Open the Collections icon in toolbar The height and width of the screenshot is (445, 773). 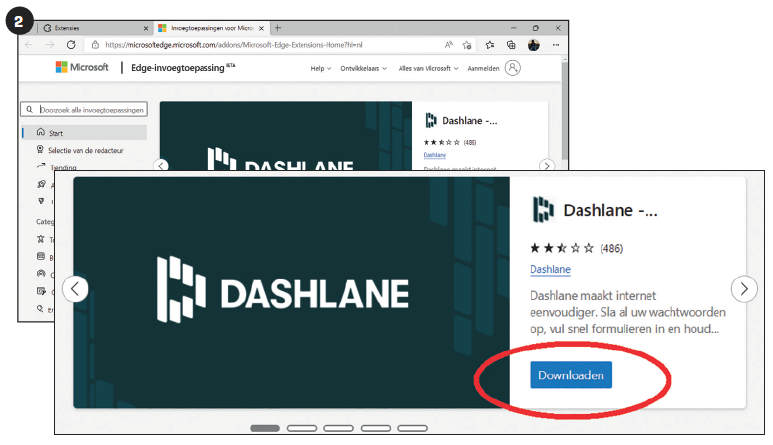[511, 45]
